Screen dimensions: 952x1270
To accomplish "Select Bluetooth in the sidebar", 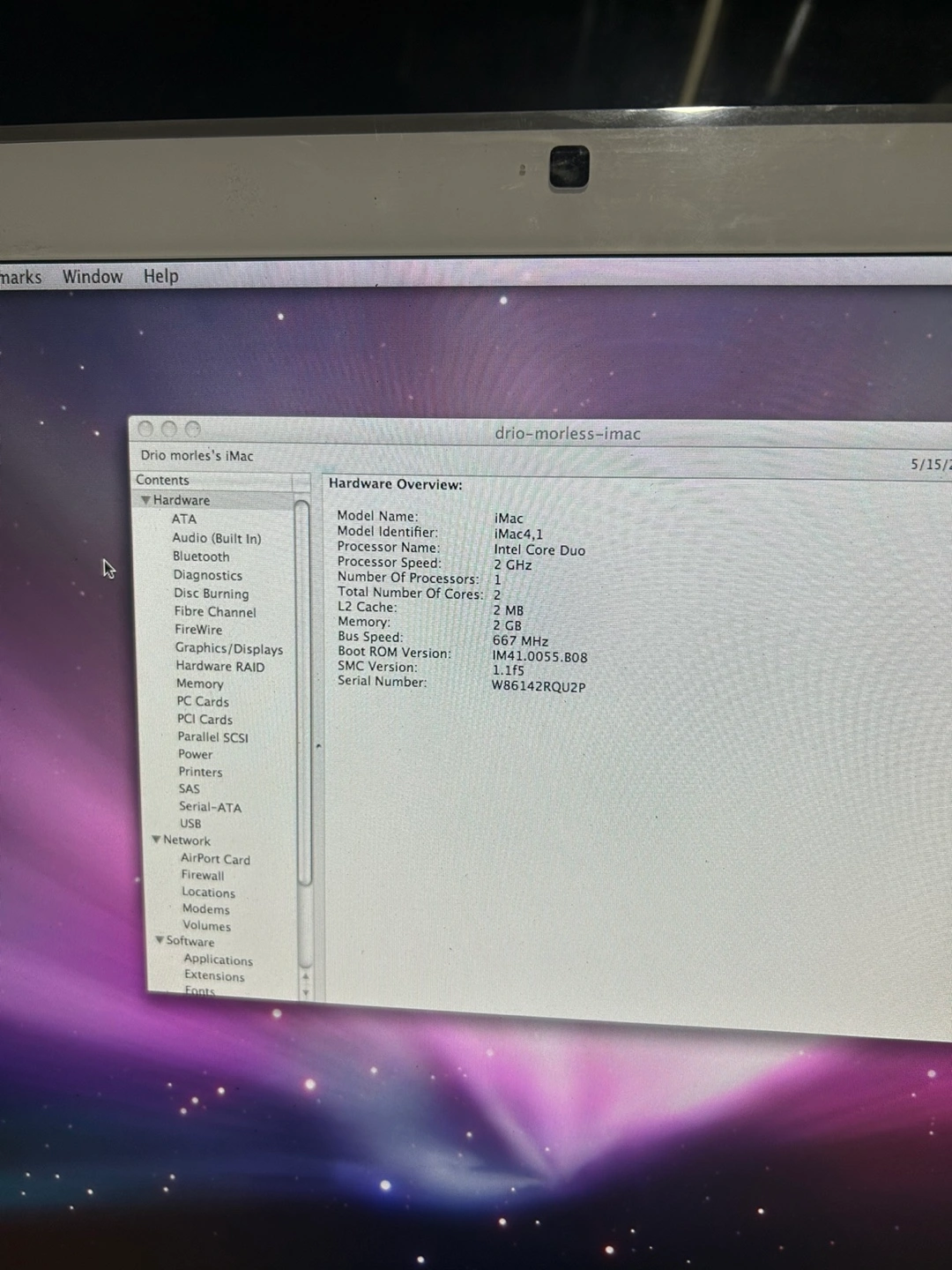I will coord(200,557).
